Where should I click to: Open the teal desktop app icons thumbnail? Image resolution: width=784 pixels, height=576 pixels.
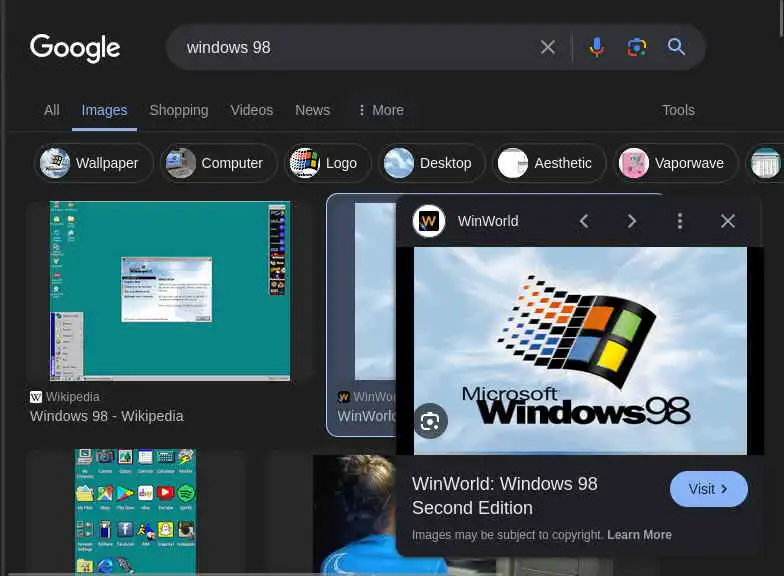pyautogui.click(x=136, y=511)
